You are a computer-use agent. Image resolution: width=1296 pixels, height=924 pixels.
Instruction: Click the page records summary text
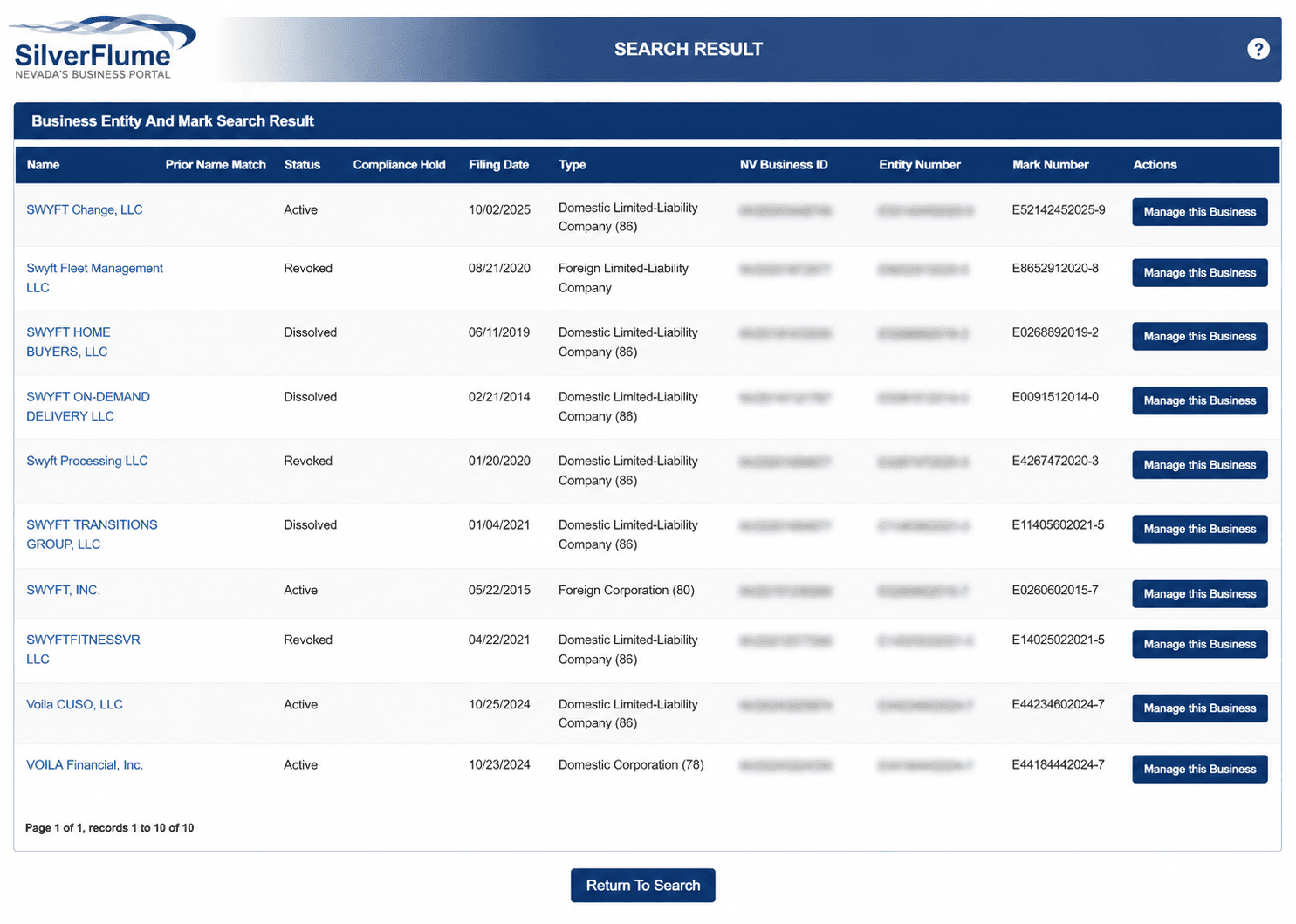coord(110,828)
